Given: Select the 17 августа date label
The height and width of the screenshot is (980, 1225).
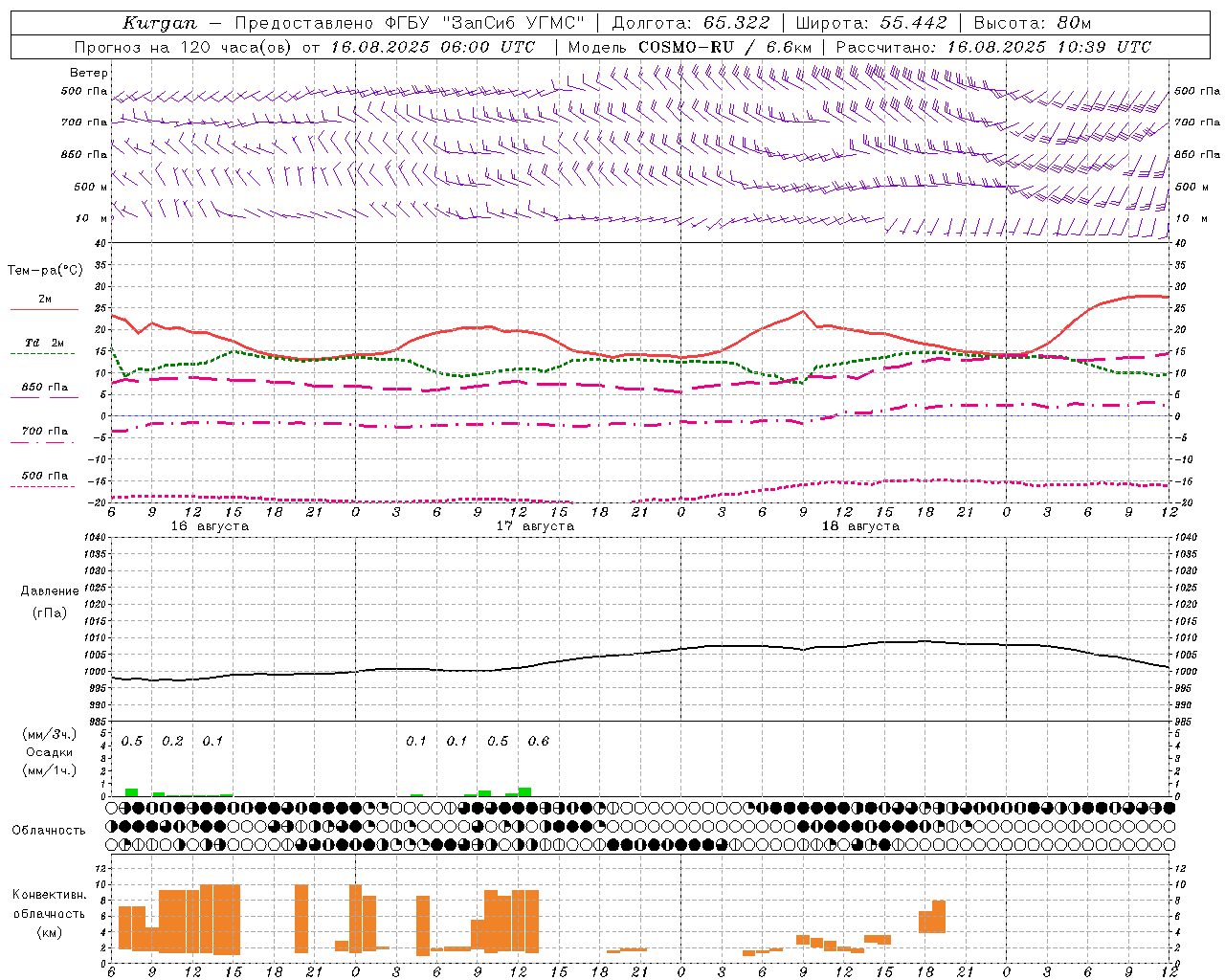Looking at the screenshot, I should 535,526.
